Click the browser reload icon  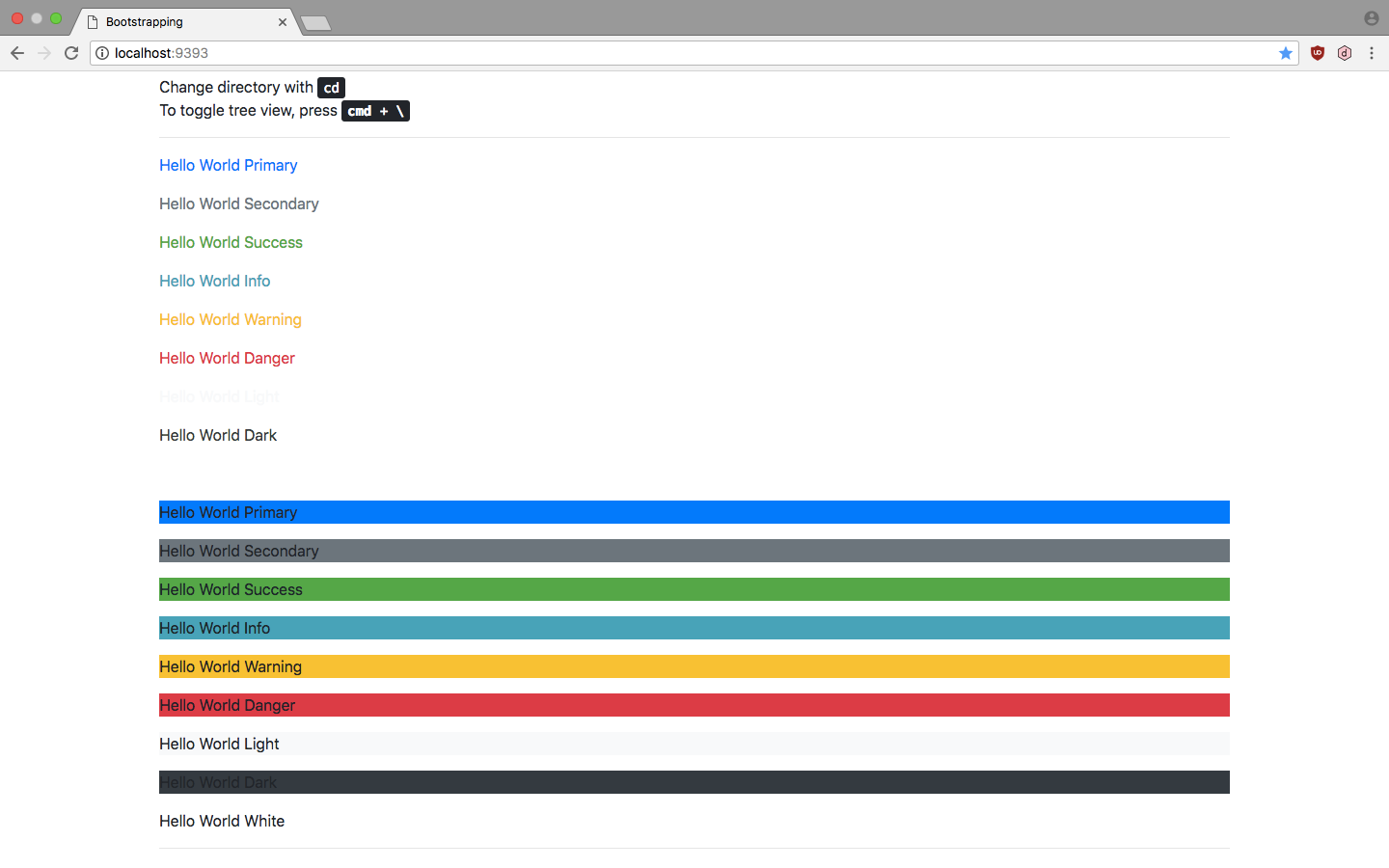click(70, 53)
